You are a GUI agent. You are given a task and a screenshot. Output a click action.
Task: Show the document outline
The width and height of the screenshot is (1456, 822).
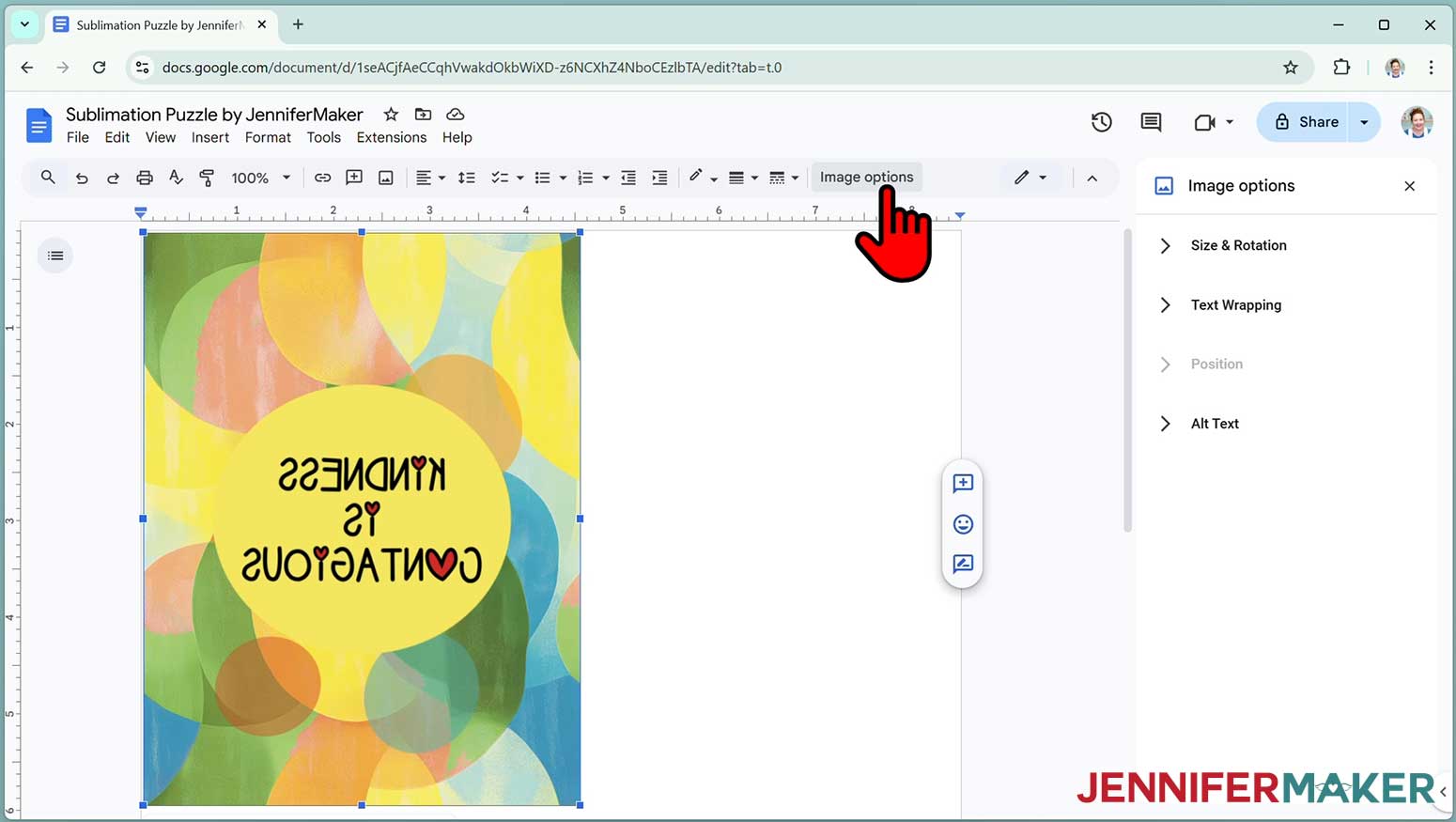tap(55, 256)
